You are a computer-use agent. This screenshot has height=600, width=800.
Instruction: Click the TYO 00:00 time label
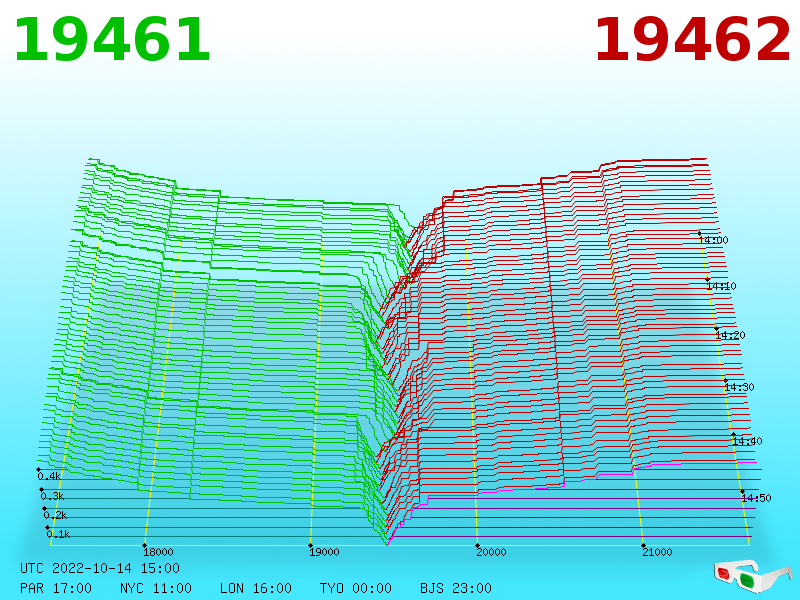(x=356, y=588)
